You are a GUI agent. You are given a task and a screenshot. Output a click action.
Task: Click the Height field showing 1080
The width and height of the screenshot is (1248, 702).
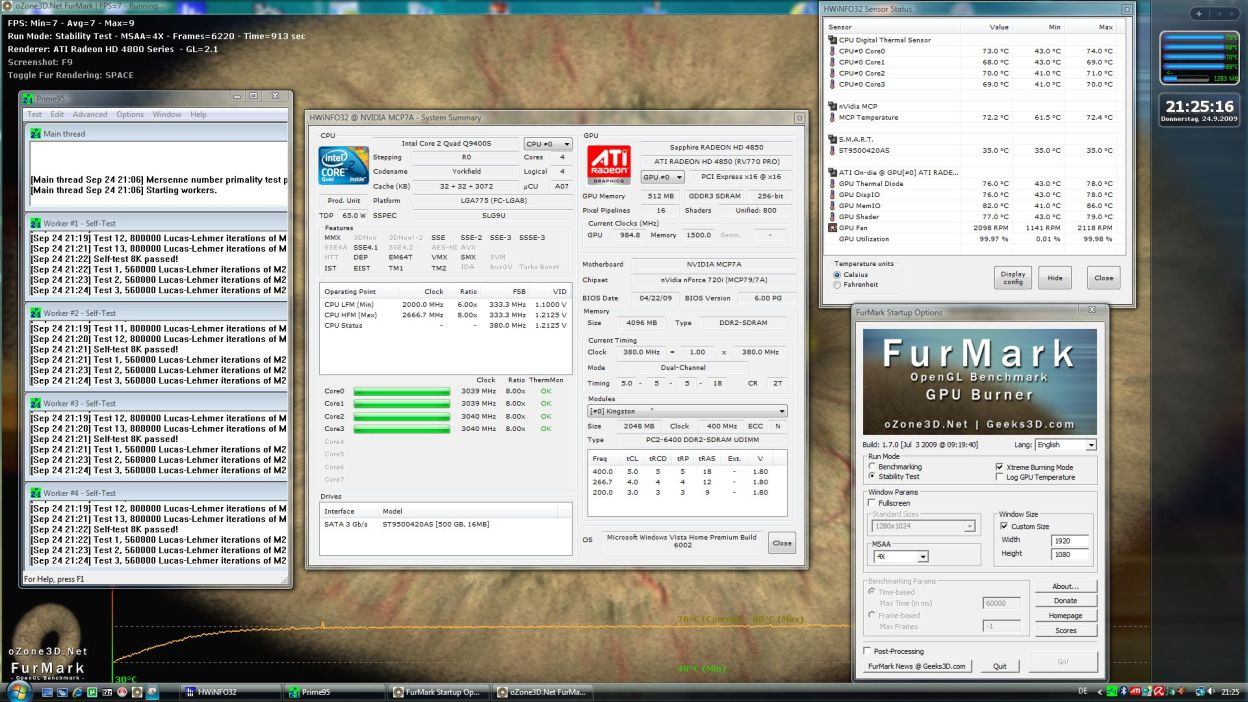1069,554
